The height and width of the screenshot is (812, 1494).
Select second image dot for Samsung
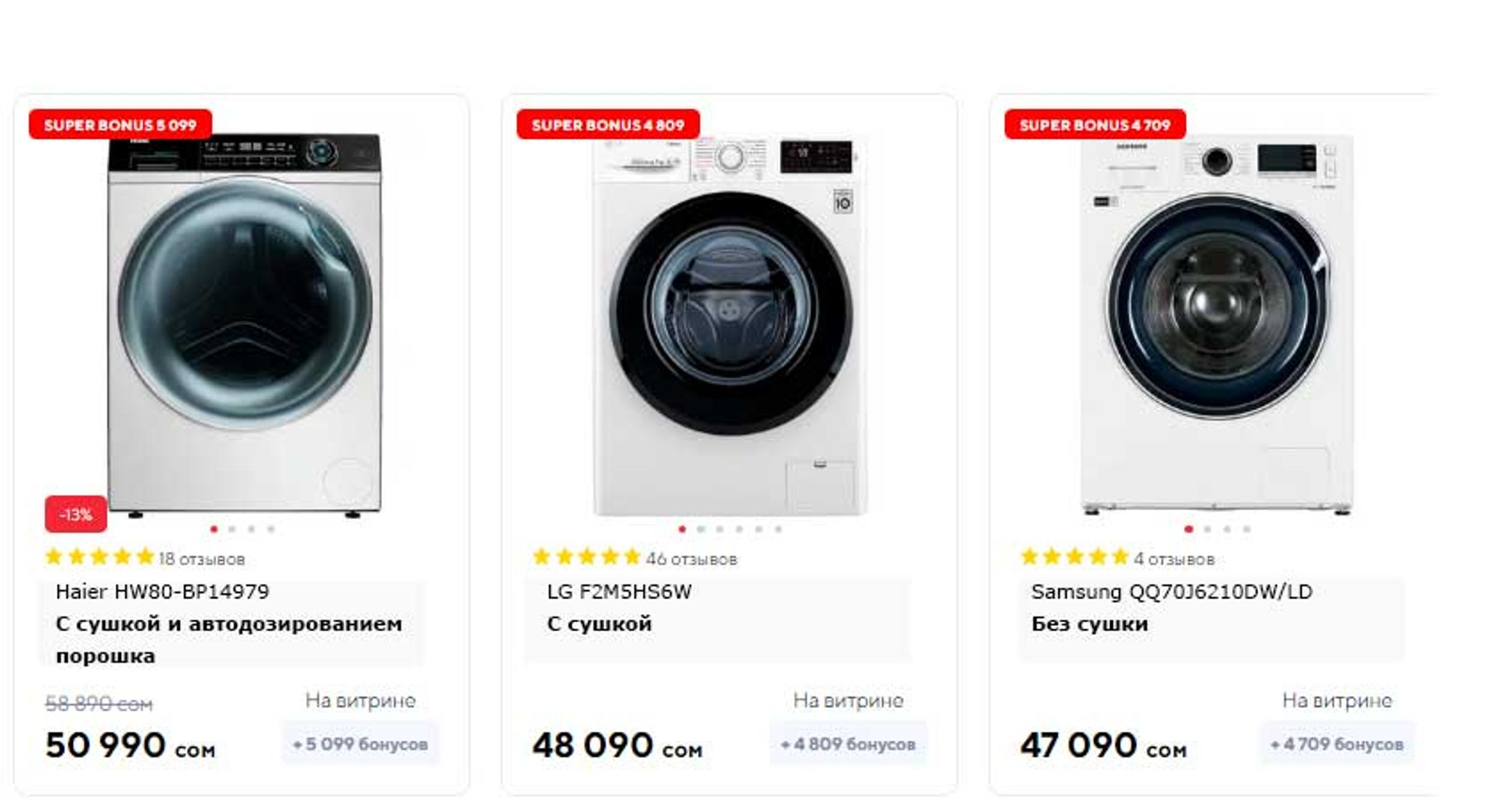pos(1208,530)
